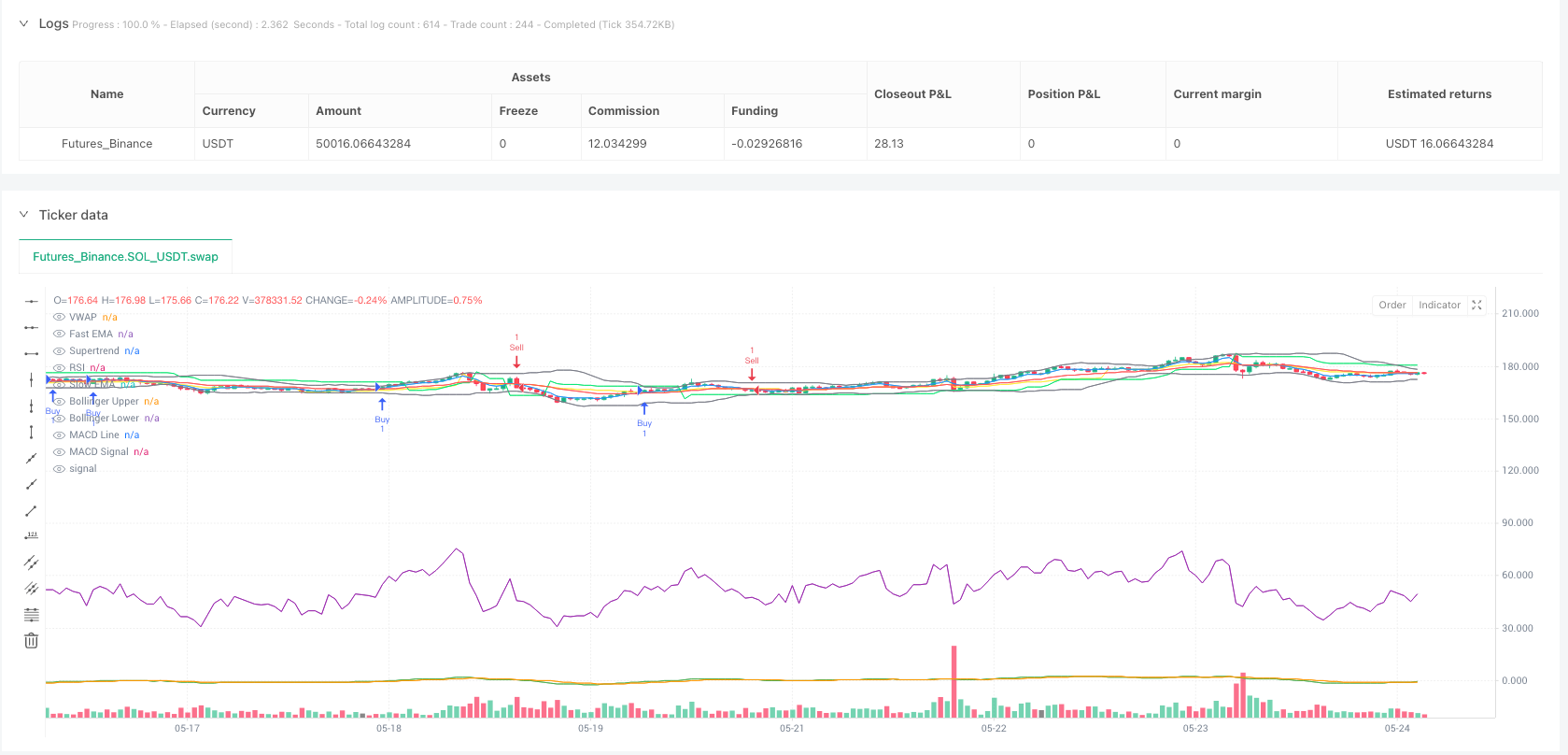Choose the parallel lines drawing tool
Viewport: 1568px width, 755px height.
[x=31, y=563]
